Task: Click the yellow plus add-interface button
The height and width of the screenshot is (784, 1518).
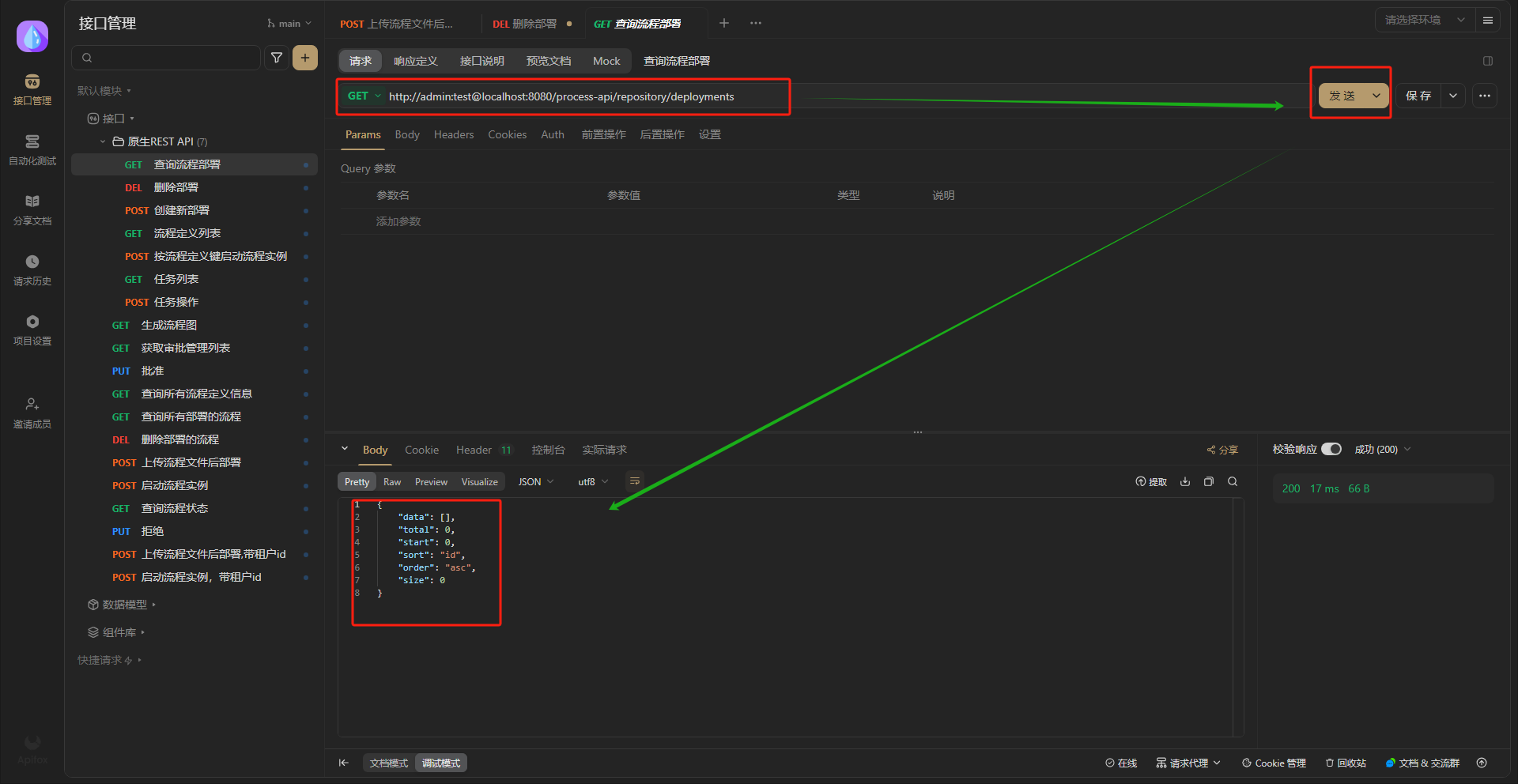Action: pos(305,58)
